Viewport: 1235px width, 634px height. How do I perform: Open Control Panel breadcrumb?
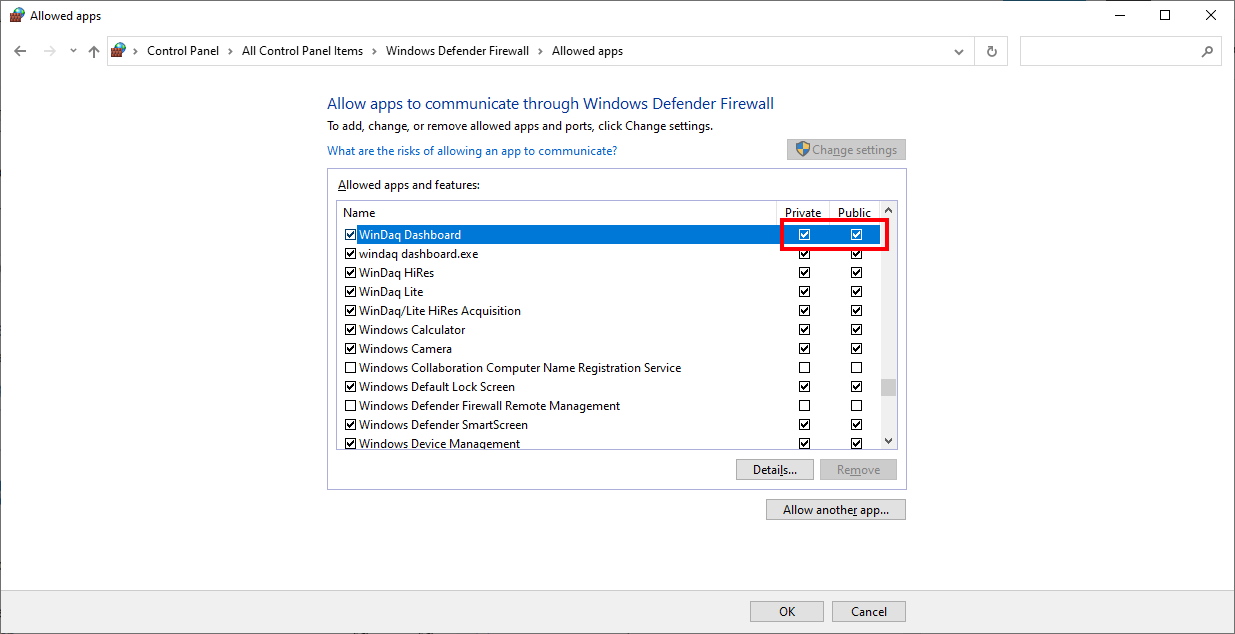coord(183,51)
